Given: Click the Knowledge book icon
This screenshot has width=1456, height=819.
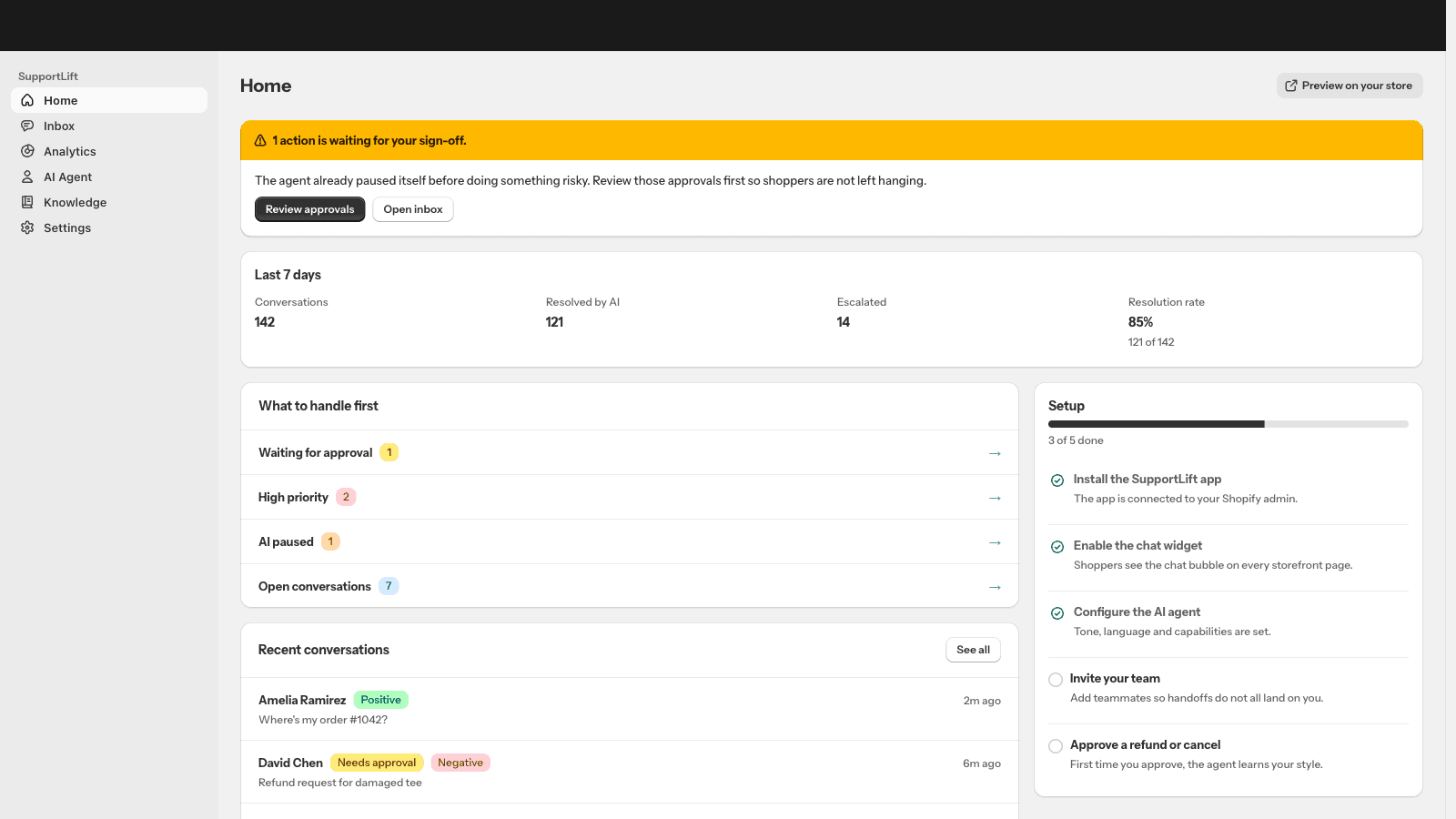Looking at the screenshot, I should (27, 202).
